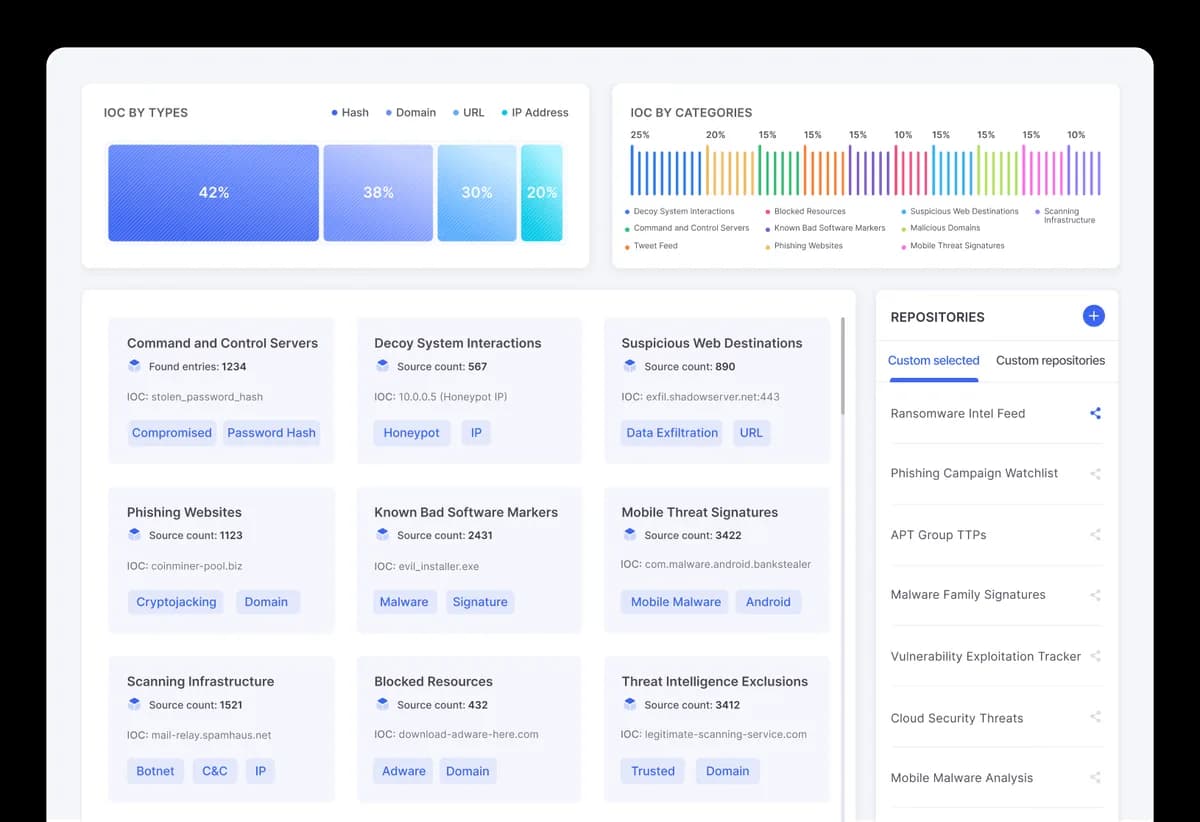Select the Data Exfiltration tag
This screenshot has height=822, width=1200.
(x=672, y=433)
